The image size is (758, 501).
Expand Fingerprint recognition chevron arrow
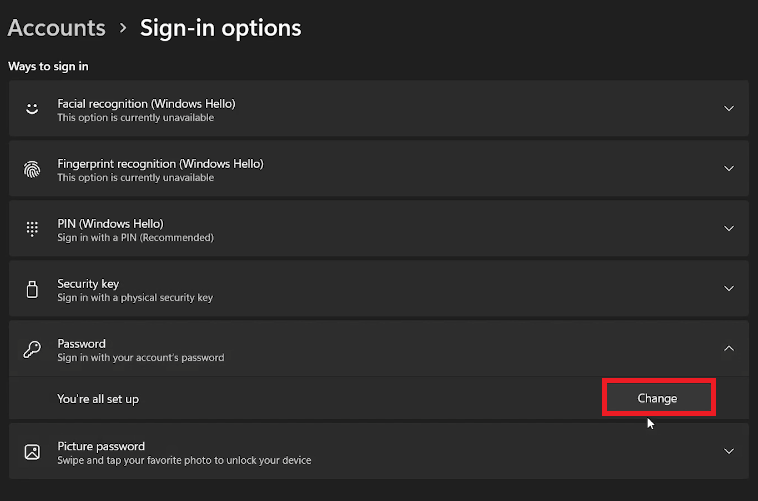click(729, 169)
